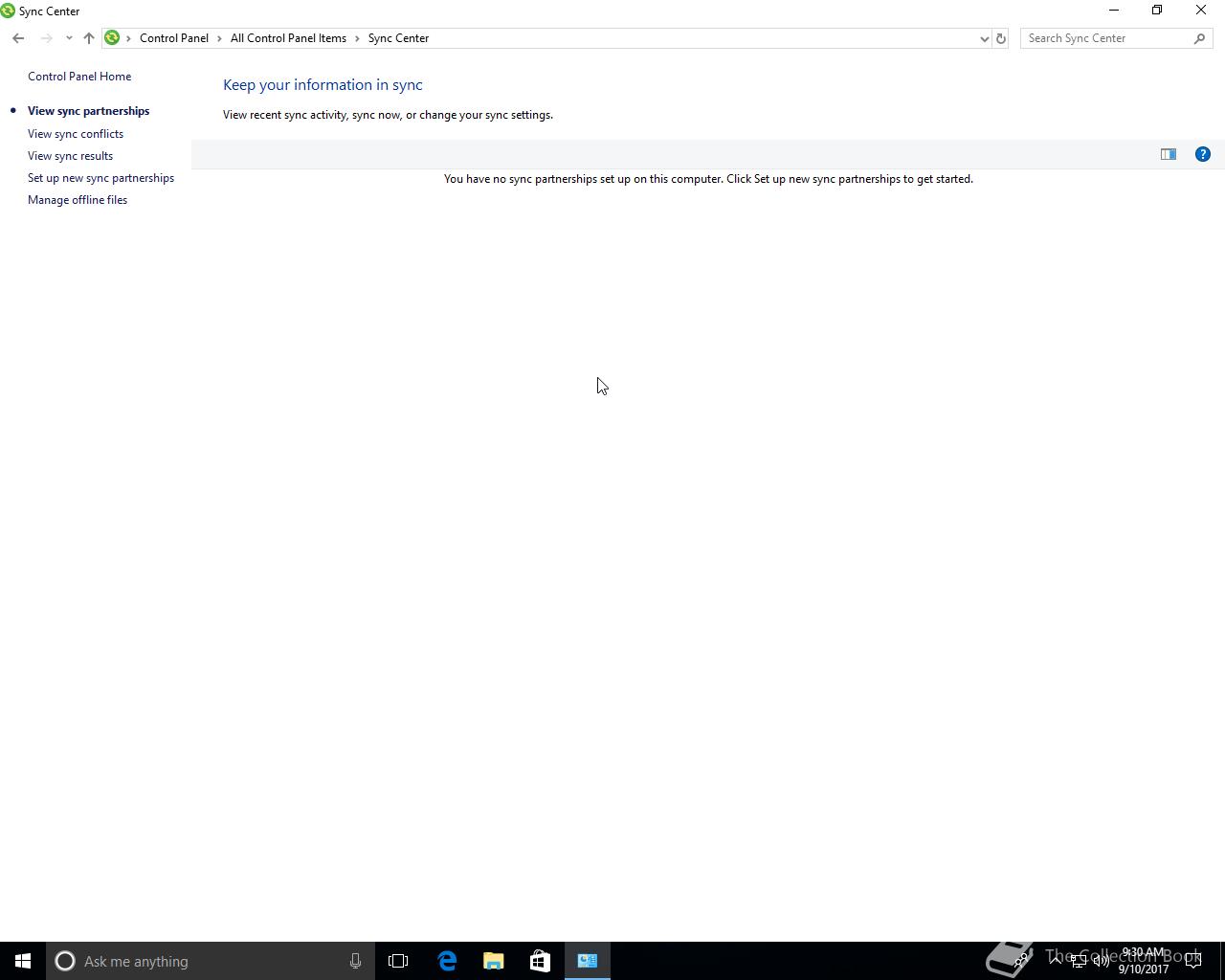The width and height of the screenshot is (1225, 980).
Task: Open the recent locations dropdown arrow
Action: pyautogui.click(x=69, y=38)
